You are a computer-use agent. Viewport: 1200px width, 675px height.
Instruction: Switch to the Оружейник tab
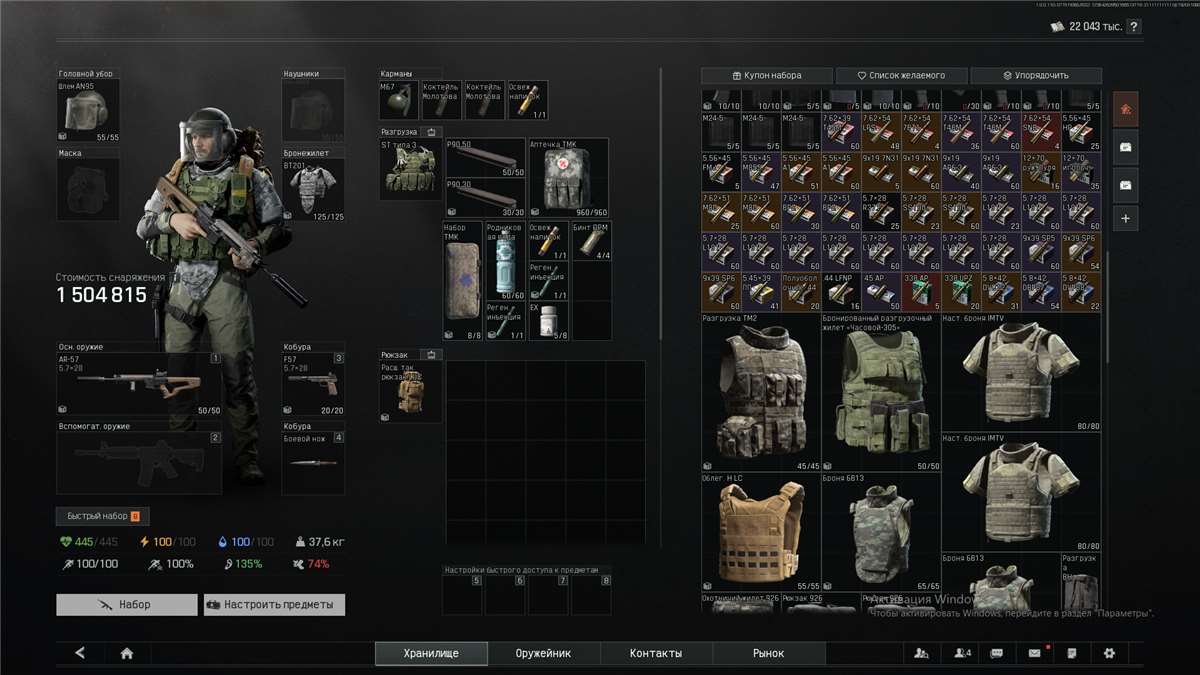pos(543,653)
